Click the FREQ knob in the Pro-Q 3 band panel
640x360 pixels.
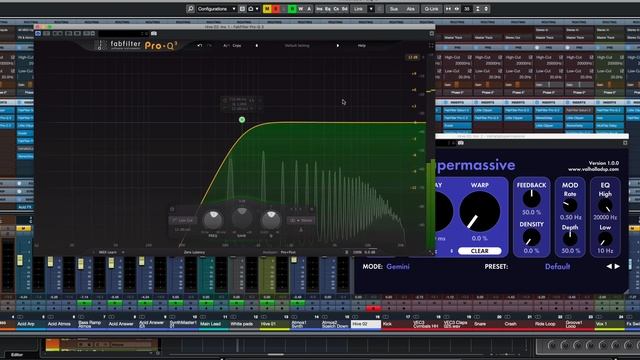(213, 220)
